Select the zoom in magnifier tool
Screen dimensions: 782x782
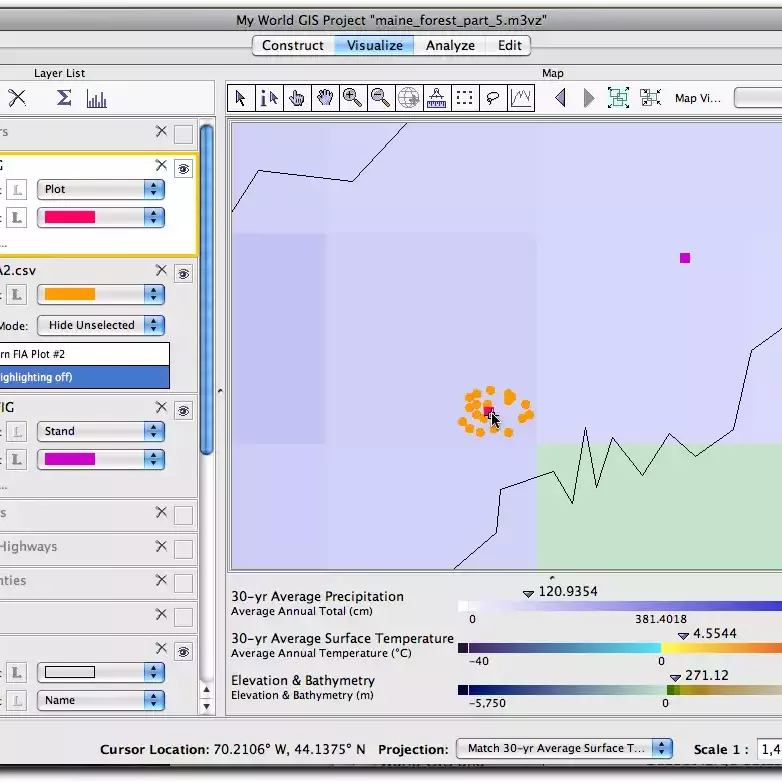352,97
